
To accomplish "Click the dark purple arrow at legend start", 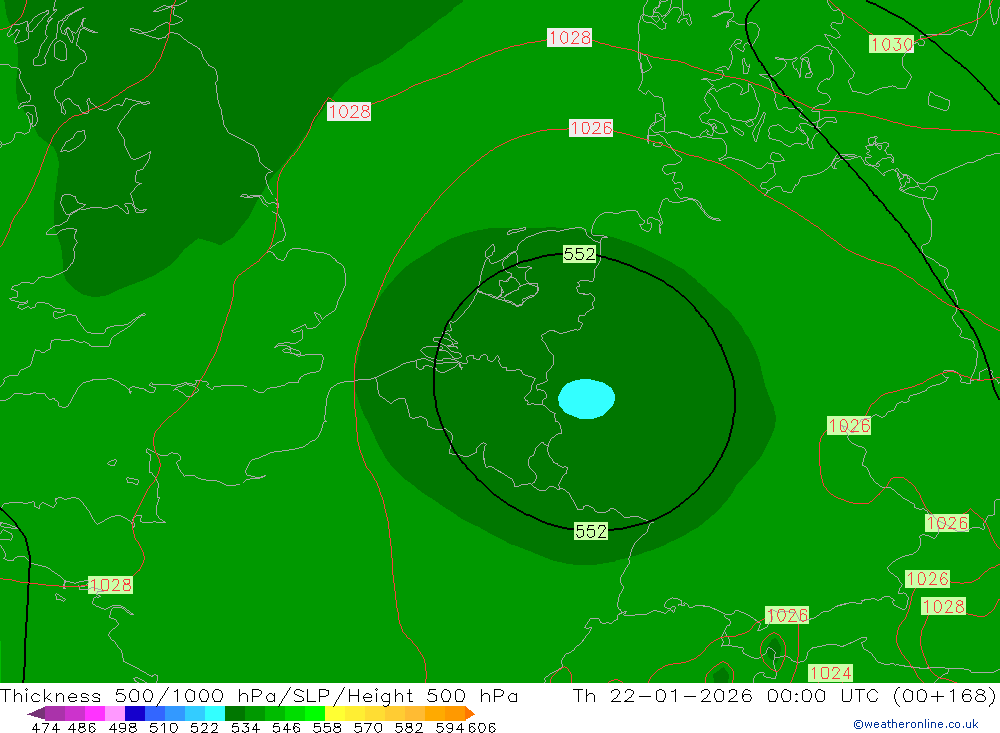I will tap(36, 713).
